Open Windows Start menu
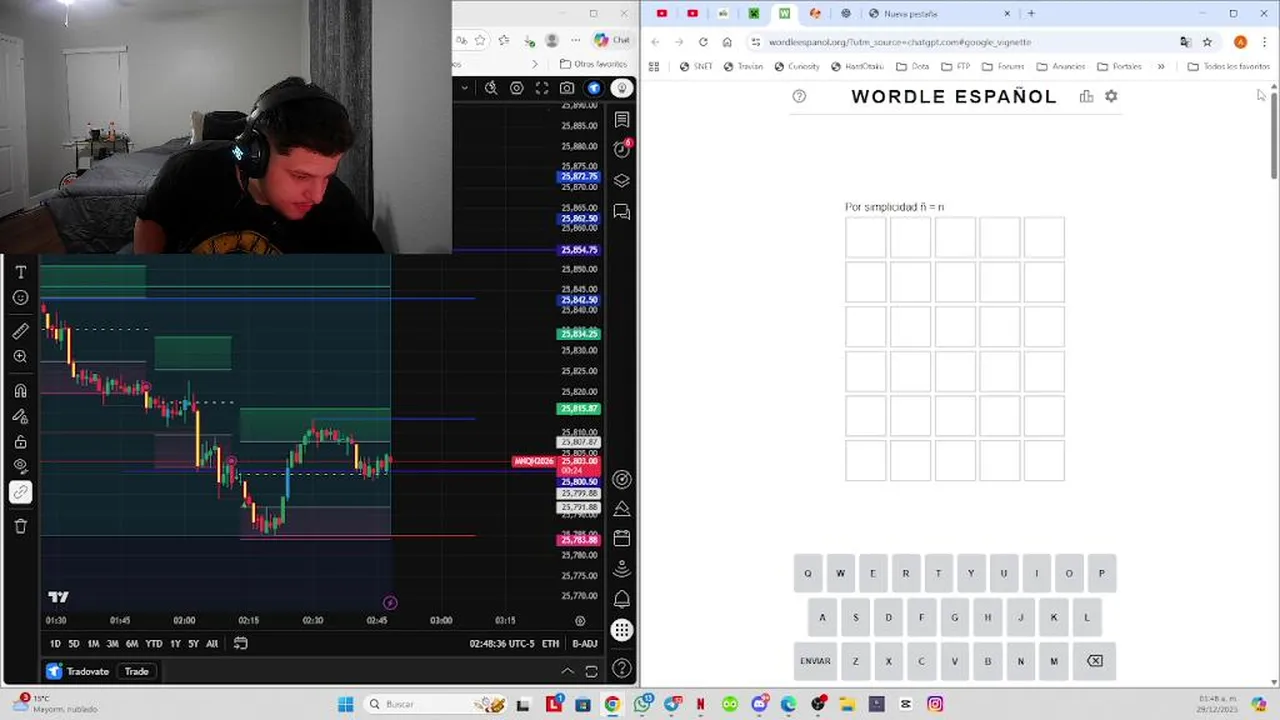This screenshot has width=1280, height=720. [345, 704]
